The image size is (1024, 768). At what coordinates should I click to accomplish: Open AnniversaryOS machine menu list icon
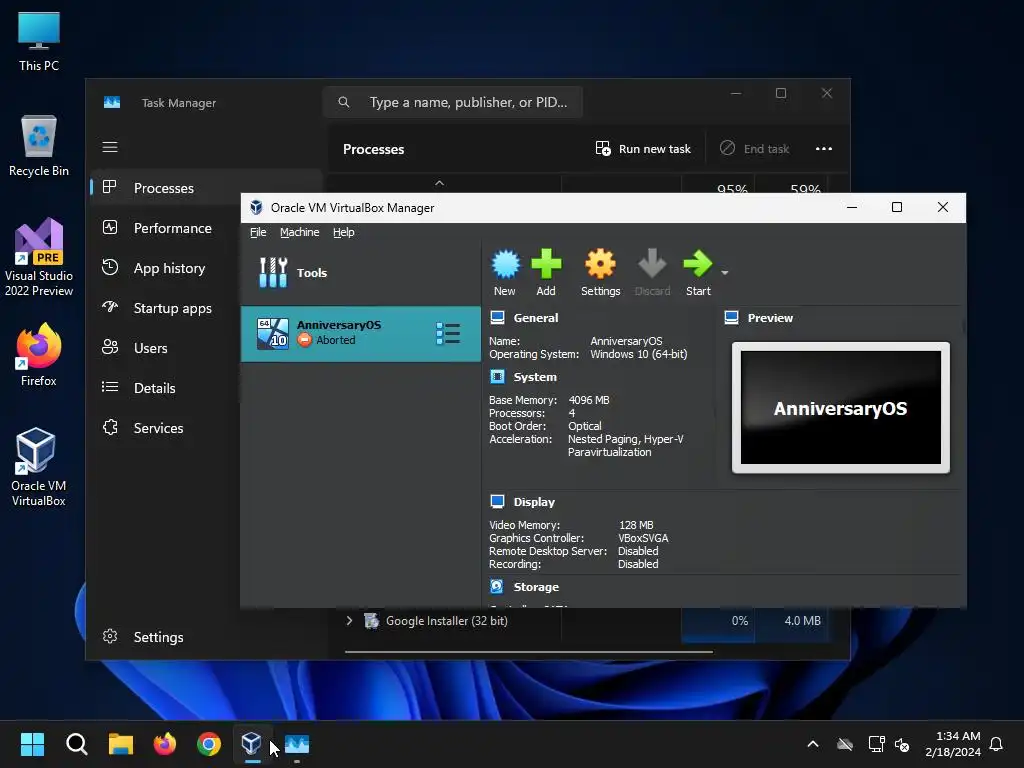coord(448,333)
